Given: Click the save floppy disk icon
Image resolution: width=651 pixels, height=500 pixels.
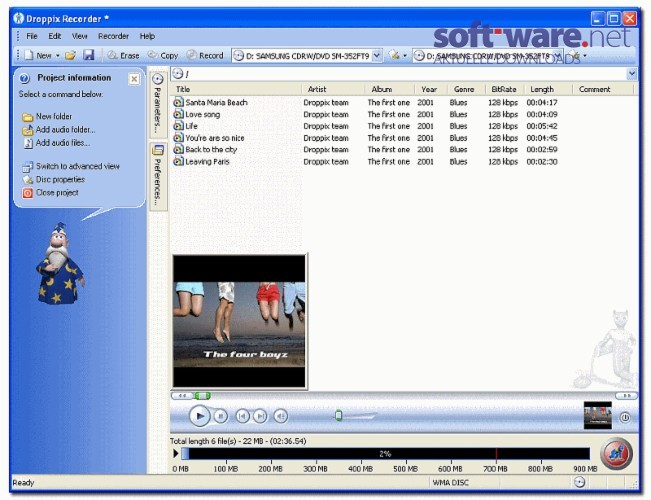Looking at the screenshot, I should 88,55.
